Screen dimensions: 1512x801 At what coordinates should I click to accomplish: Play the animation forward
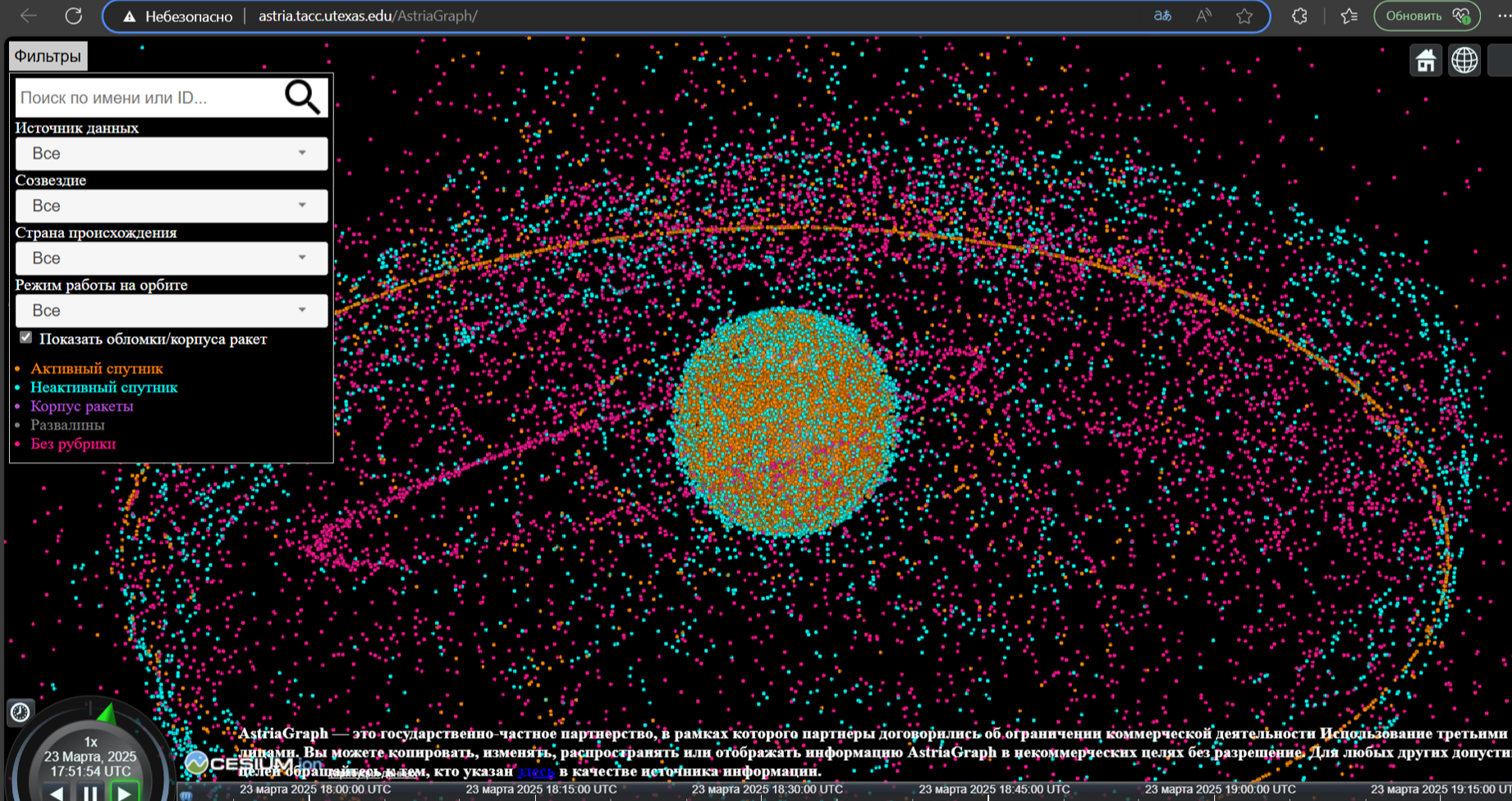(x=124, y=793)
